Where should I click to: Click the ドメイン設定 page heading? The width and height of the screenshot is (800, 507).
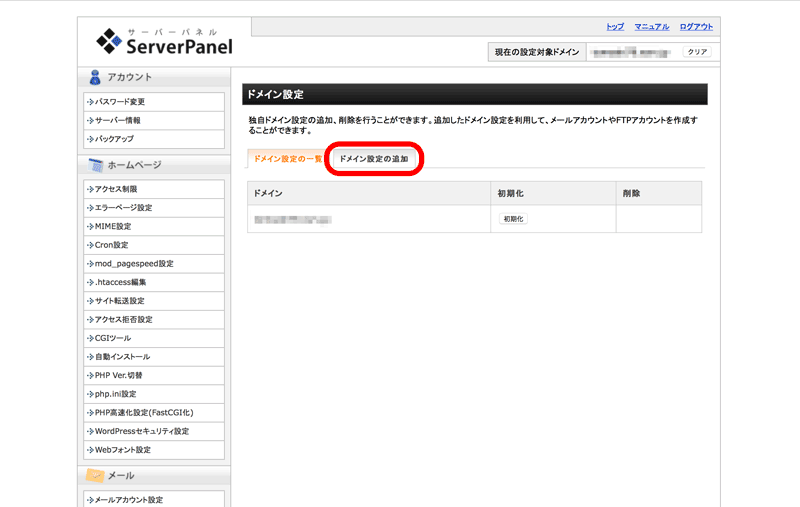point(276,94)
